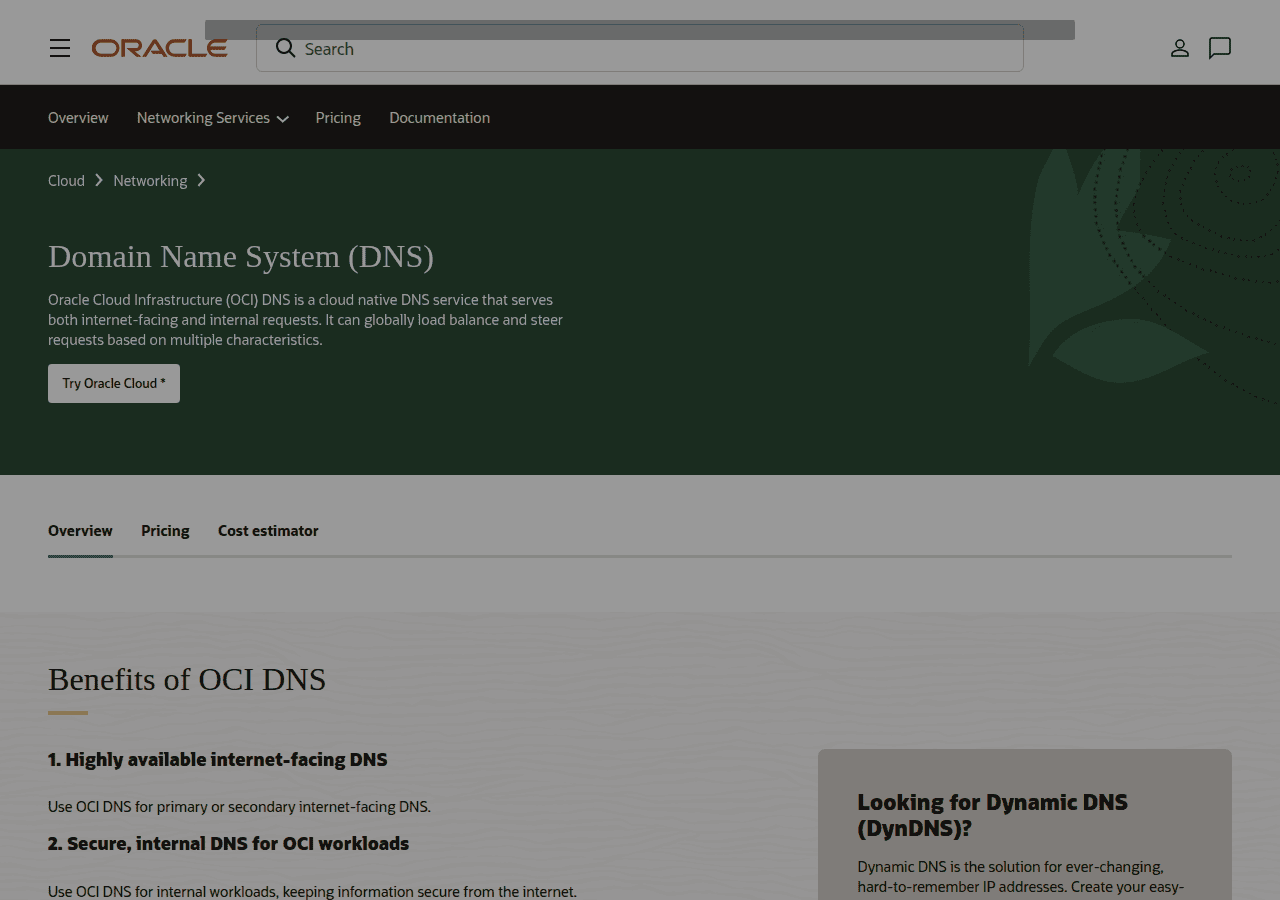Expand the Networking Services dropdown

[x=212, y=118]
